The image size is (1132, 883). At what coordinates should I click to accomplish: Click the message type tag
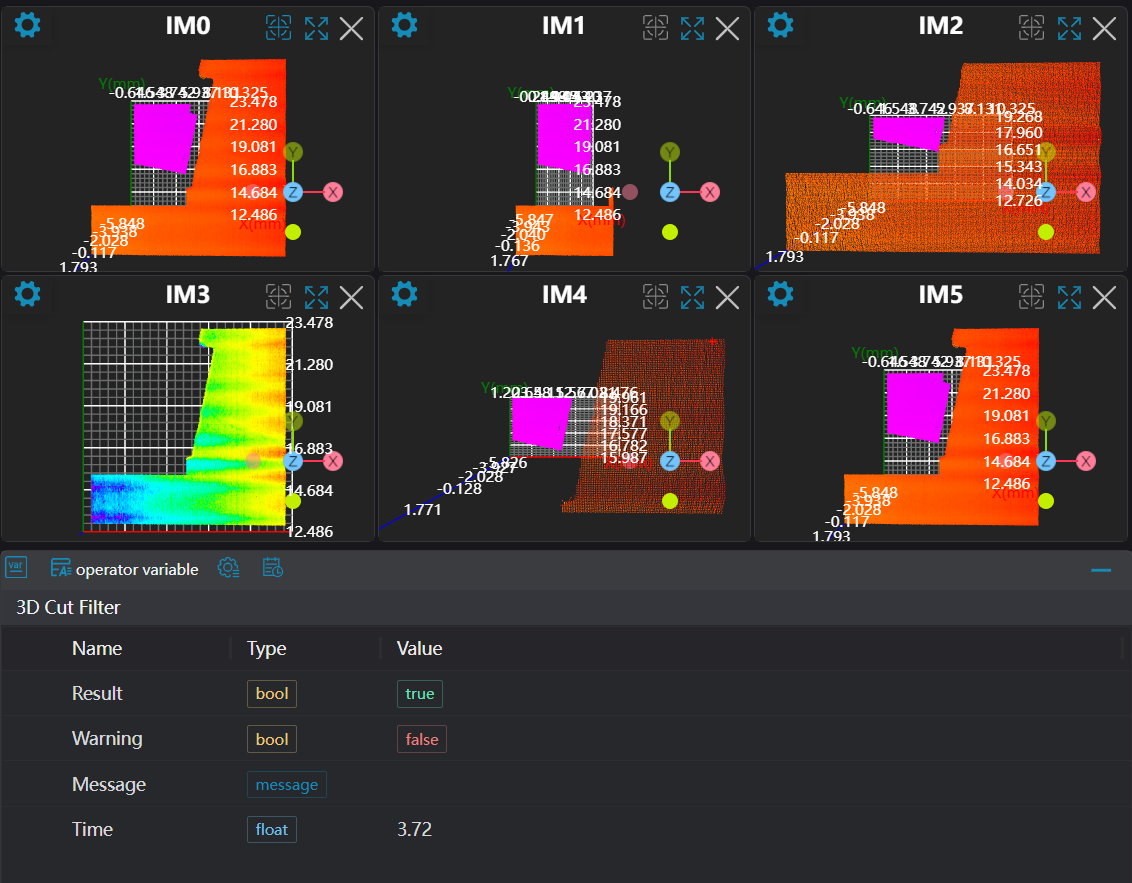pos(287,785)
